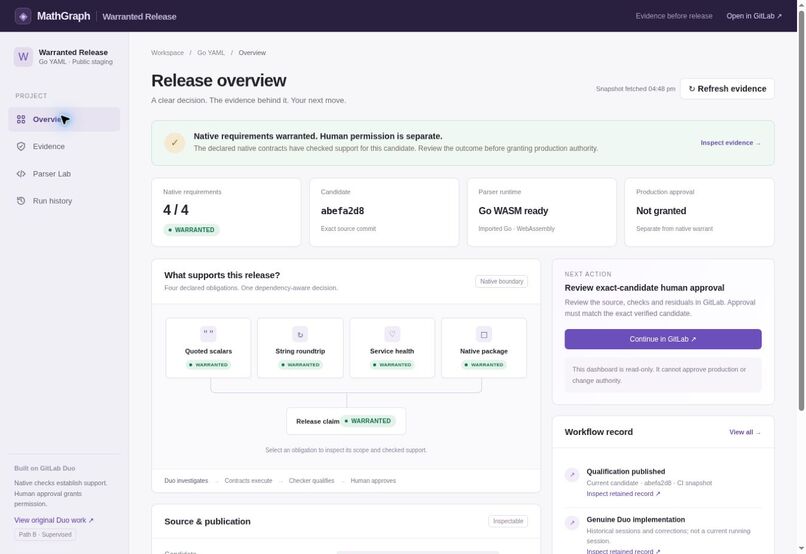Click the MathGraph logo icon
806x554 pixels.
click(x=23, y=16)
